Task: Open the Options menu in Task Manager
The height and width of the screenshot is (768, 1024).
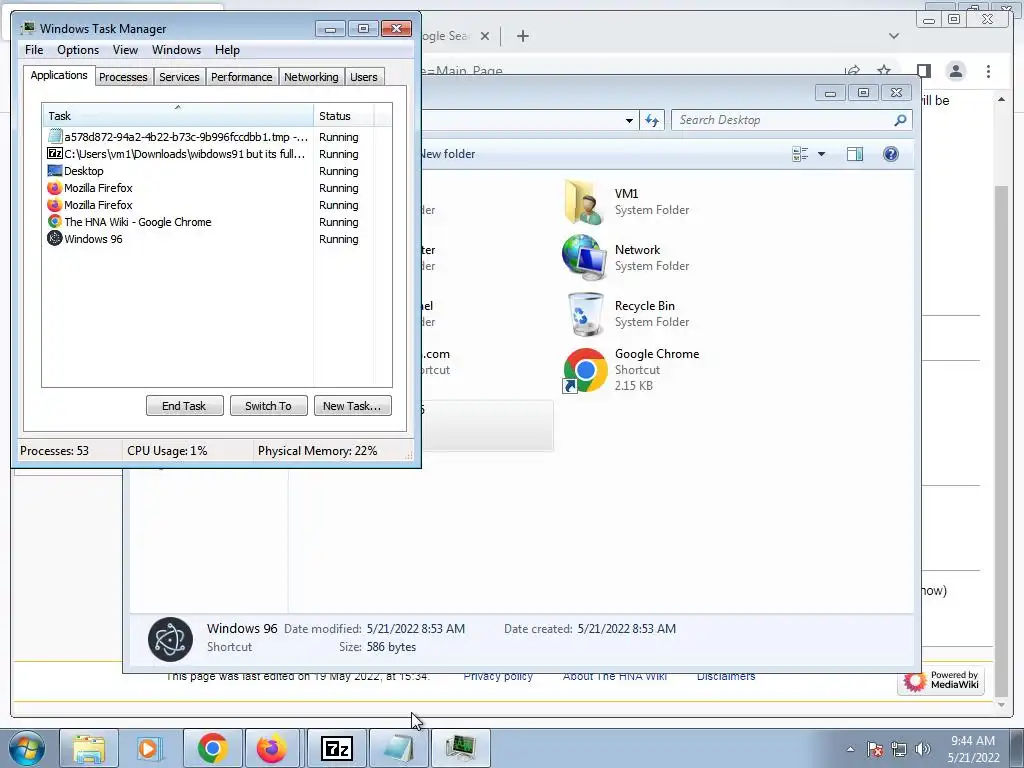Action: pos(78,50)
